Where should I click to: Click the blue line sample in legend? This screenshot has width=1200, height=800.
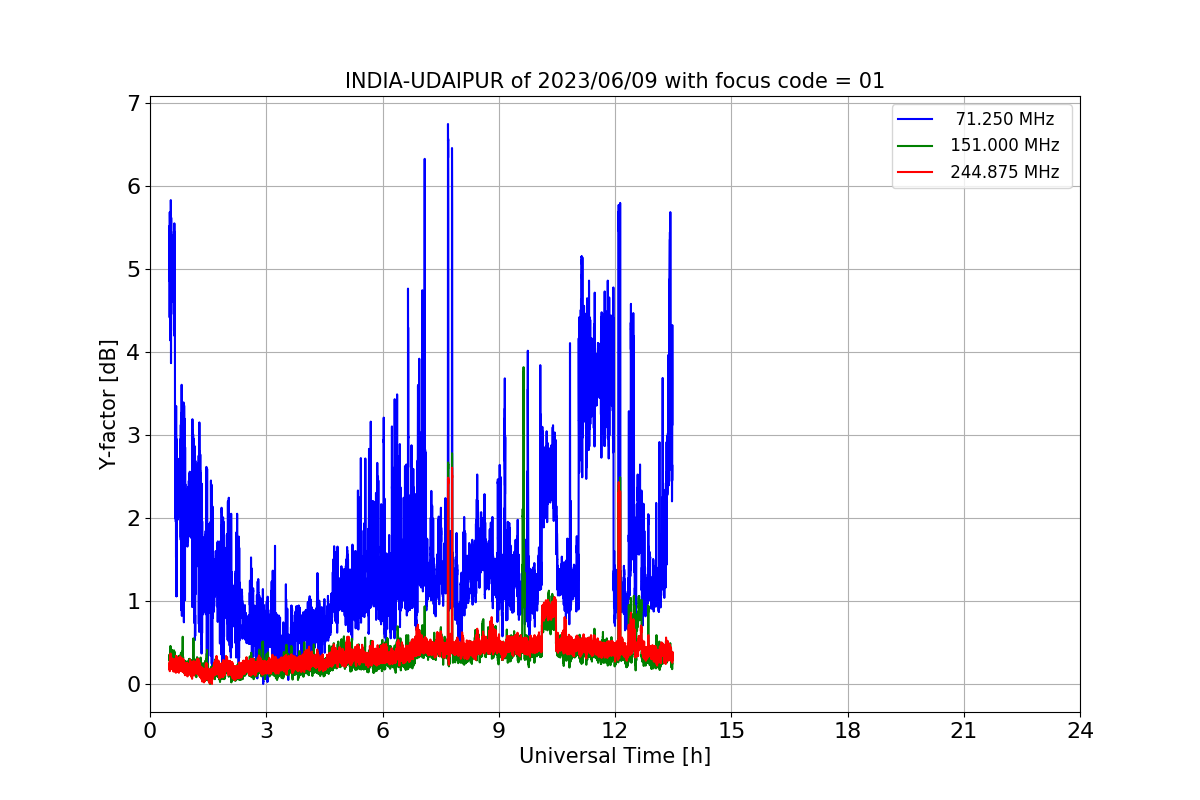pyautogui.click(x=916, y=119)
